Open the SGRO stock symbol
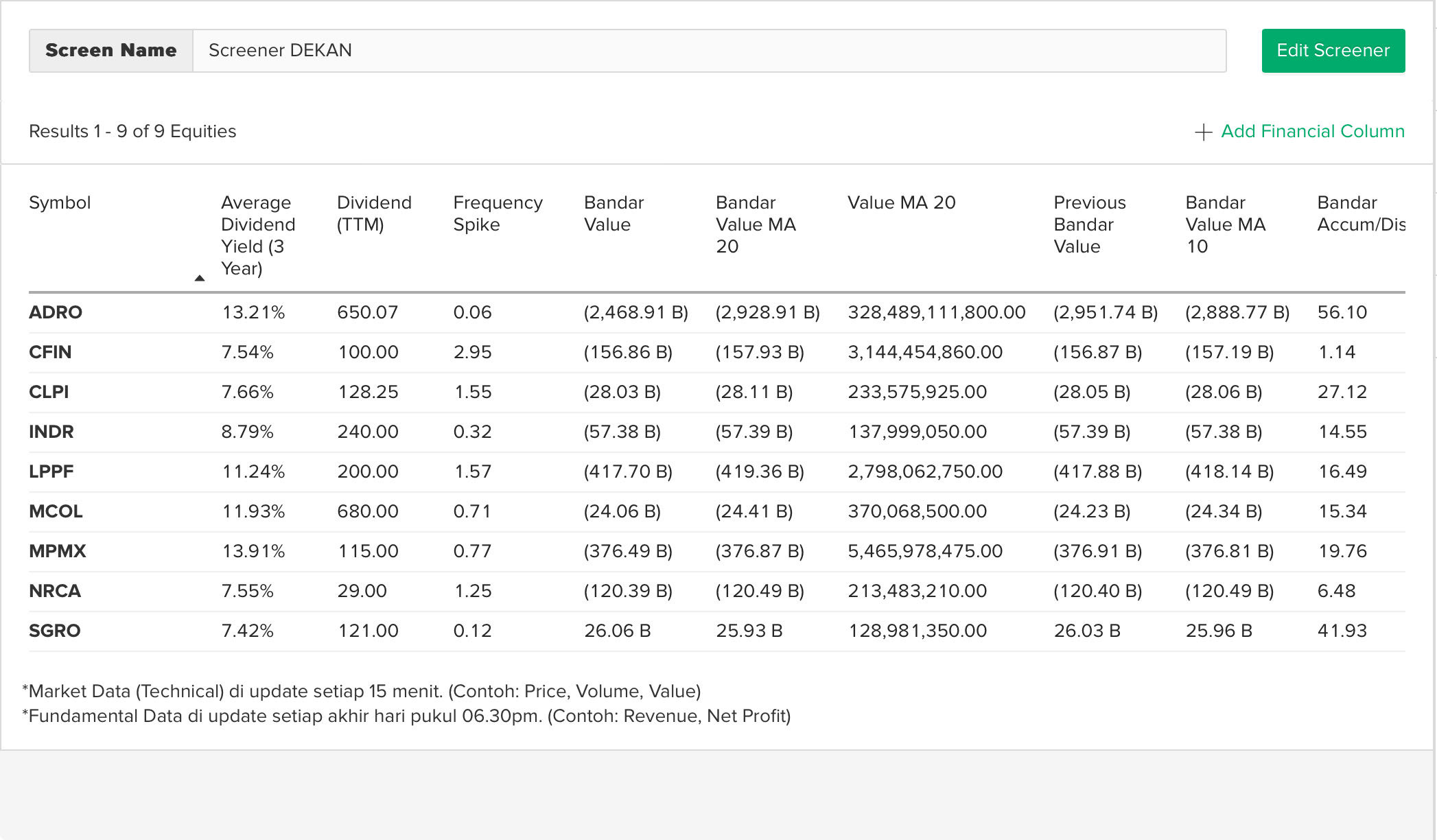The height and width of the screenshot is (840, 1437). (x=55, y=631)
